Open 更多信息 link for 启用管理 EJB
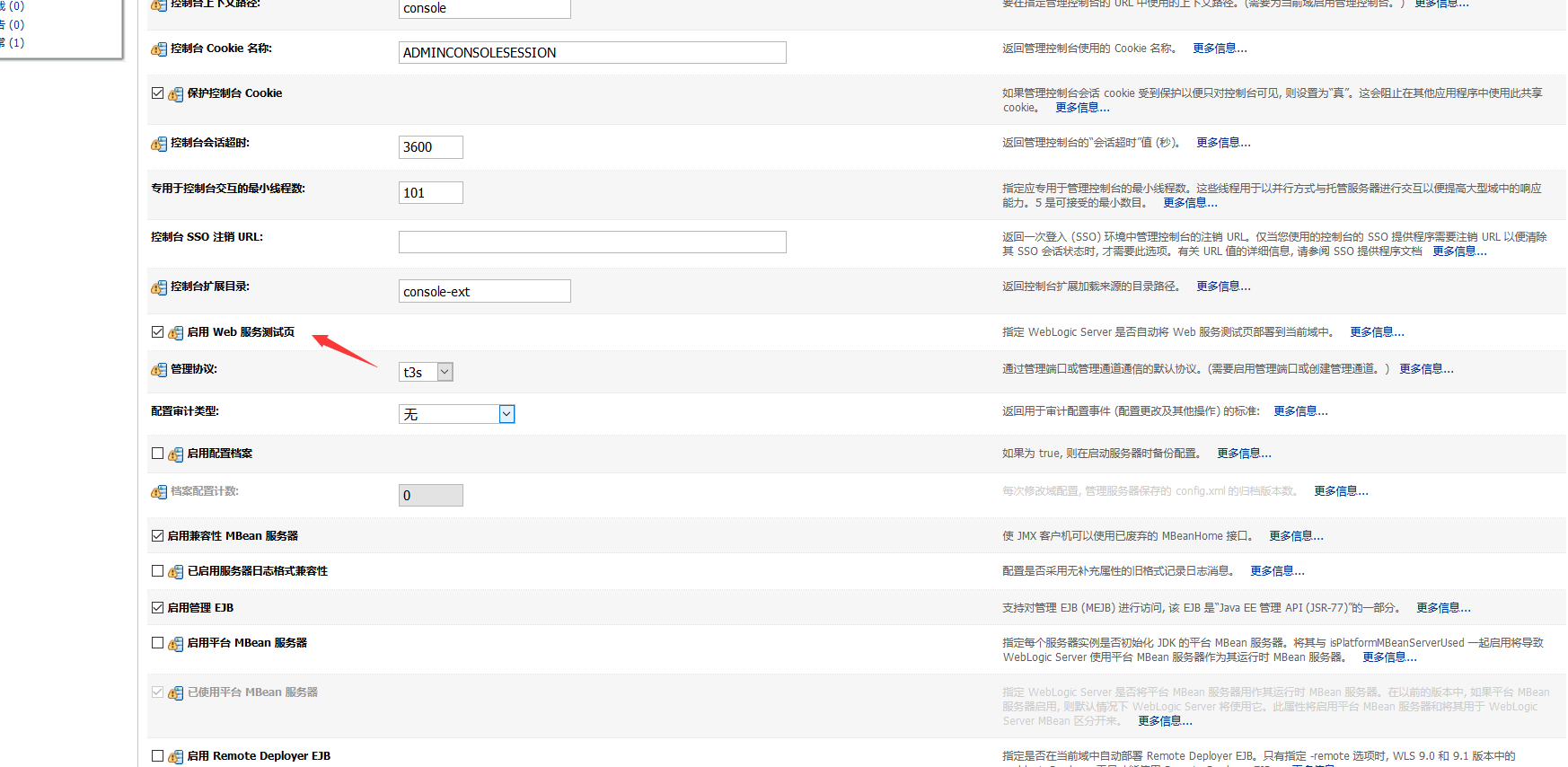This screenshot has height=767, width=1568. [1443, 608]
